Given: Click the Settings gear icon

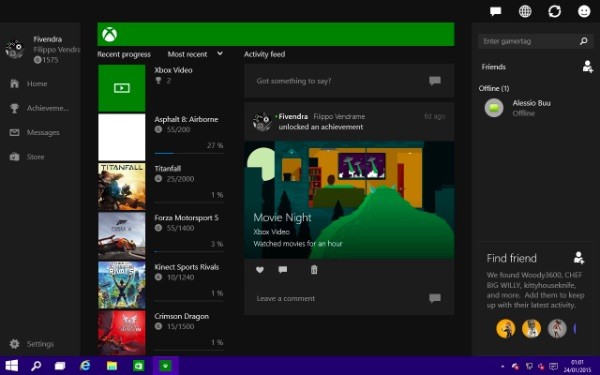Looking at the screenshot, I should click(15, 344).
